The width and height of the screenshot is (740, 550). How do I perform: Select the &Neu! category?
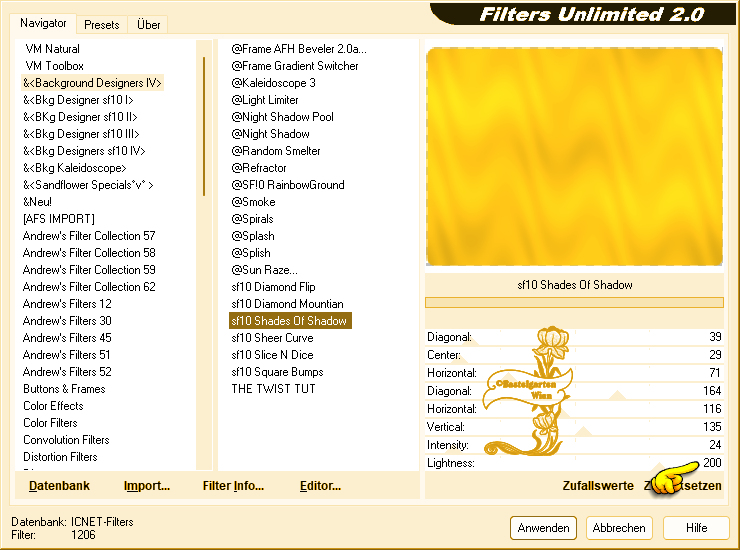(x=37, y=202)
